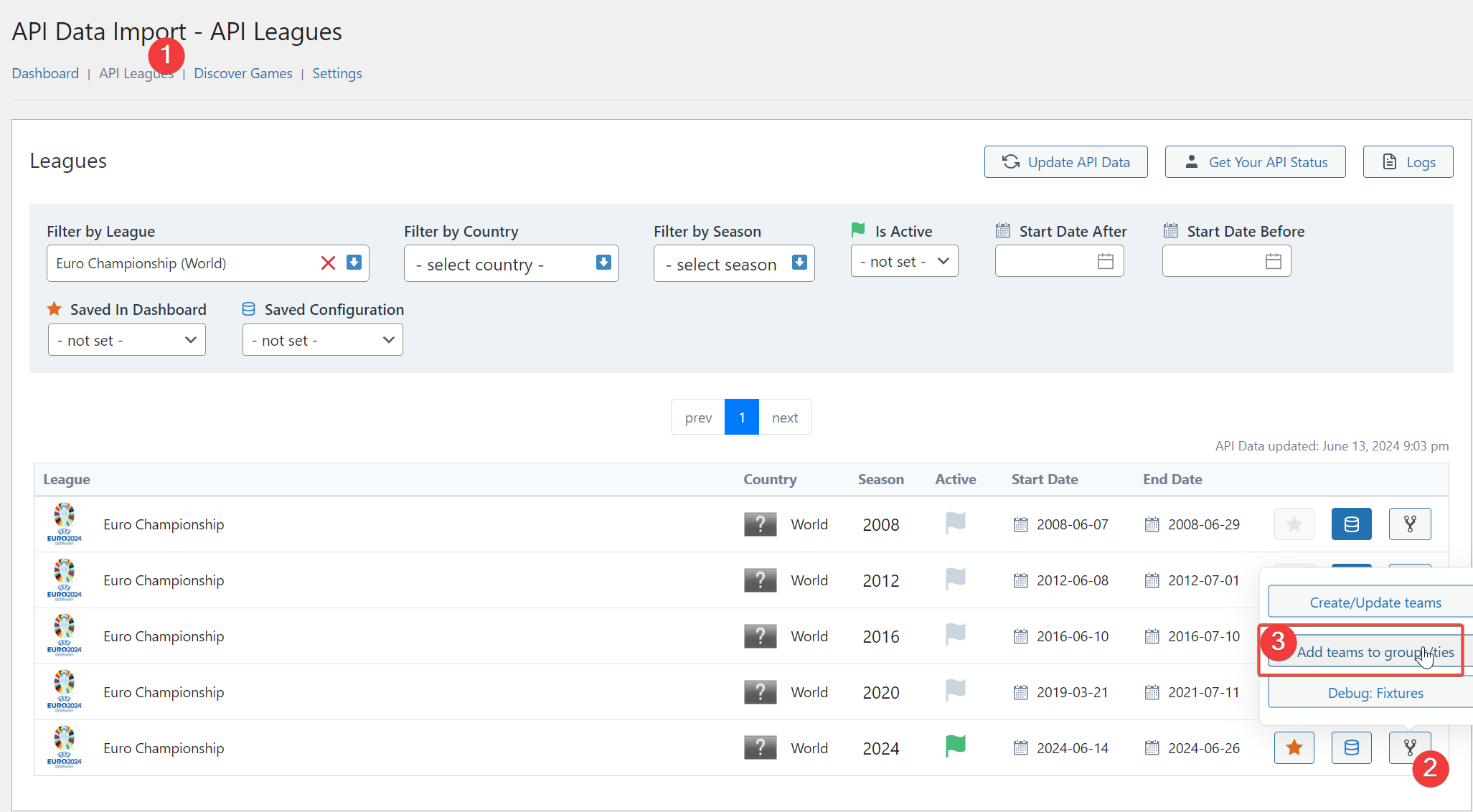This screenshot has width=1473, height=812.
Task: Click the green active flag for 2024
Action: (955, 747)
